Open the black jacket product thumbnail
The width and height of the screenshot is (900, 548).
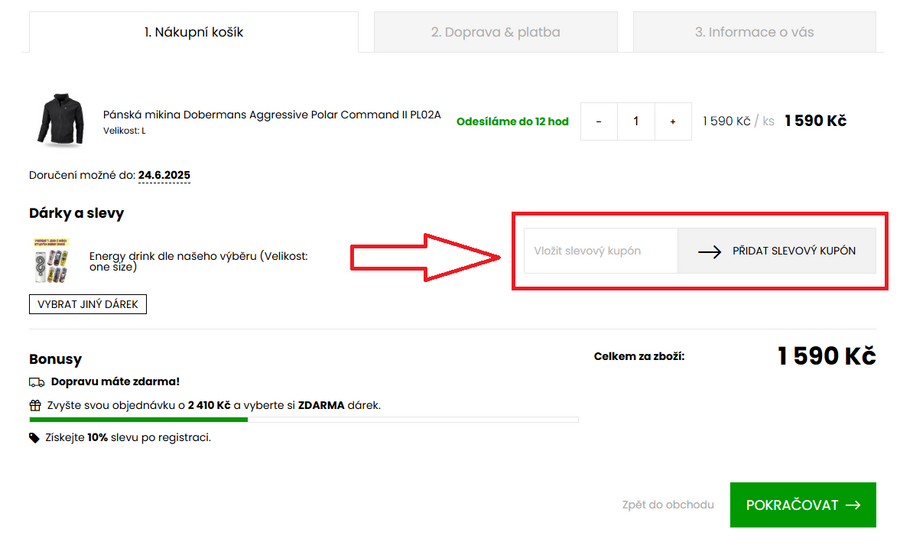[x=62, y=122]
